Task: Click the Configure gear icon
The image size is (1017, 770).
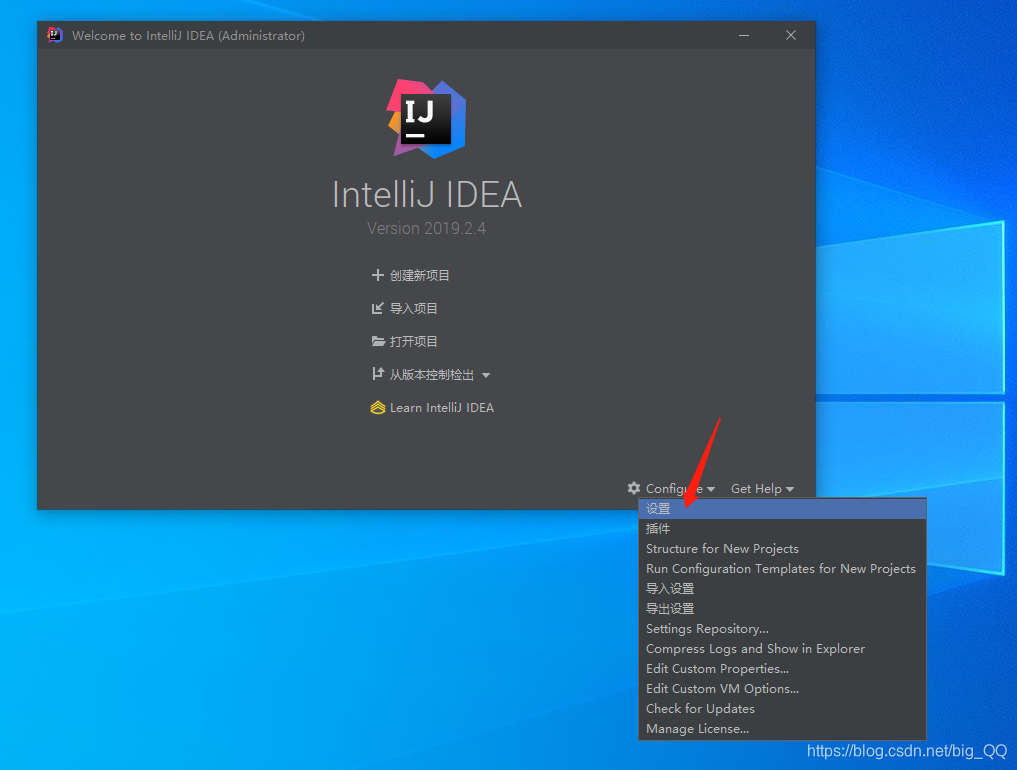Action: coord(634,488)
